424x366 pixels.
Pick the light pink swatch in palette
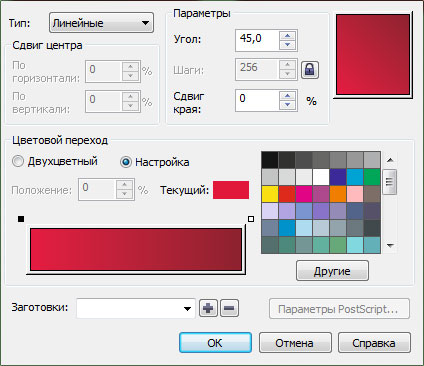tap(355, 194)
